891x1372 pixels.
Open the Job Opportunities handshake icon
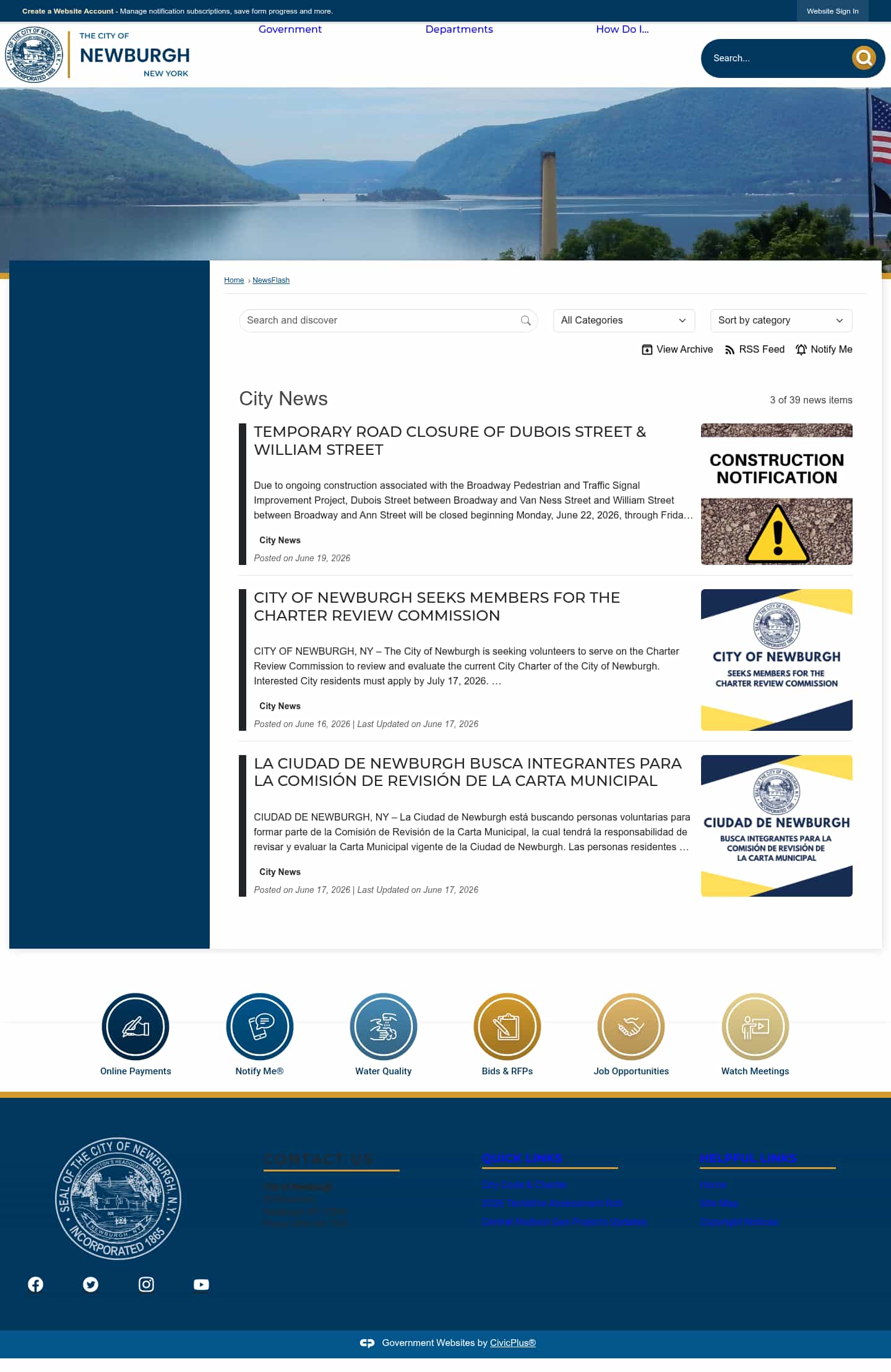[x=631, y=1027]
